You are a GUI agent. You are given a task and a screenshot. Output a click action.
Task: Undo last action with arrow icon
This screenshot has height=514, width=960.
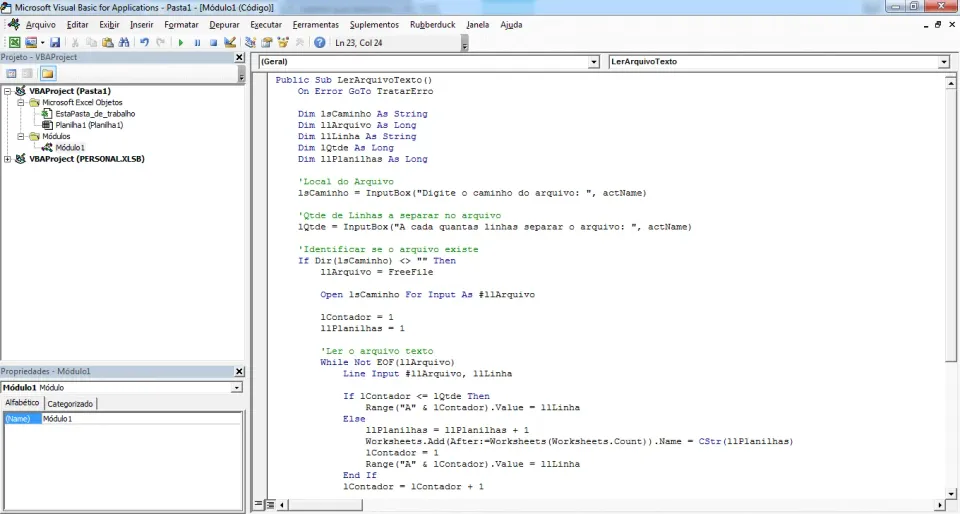[x=144, y=42]
